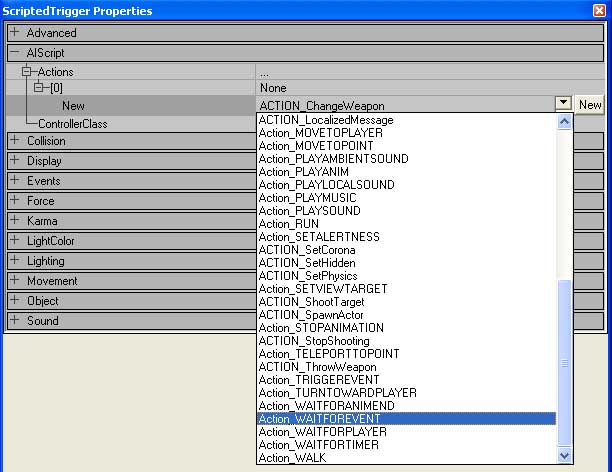Click the New button beside dropdown
Image resolution: width=612 pixels, height=472 pixels.
(x=590, y=105)
